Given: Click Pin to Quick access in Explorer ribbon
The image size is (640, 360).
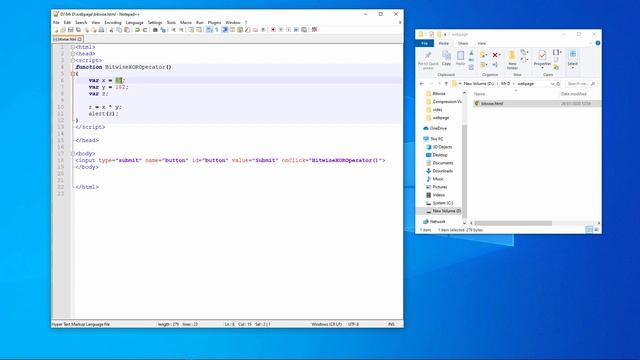Looking at the screenshot, I should pyautogui.click(x=428, y=60).
